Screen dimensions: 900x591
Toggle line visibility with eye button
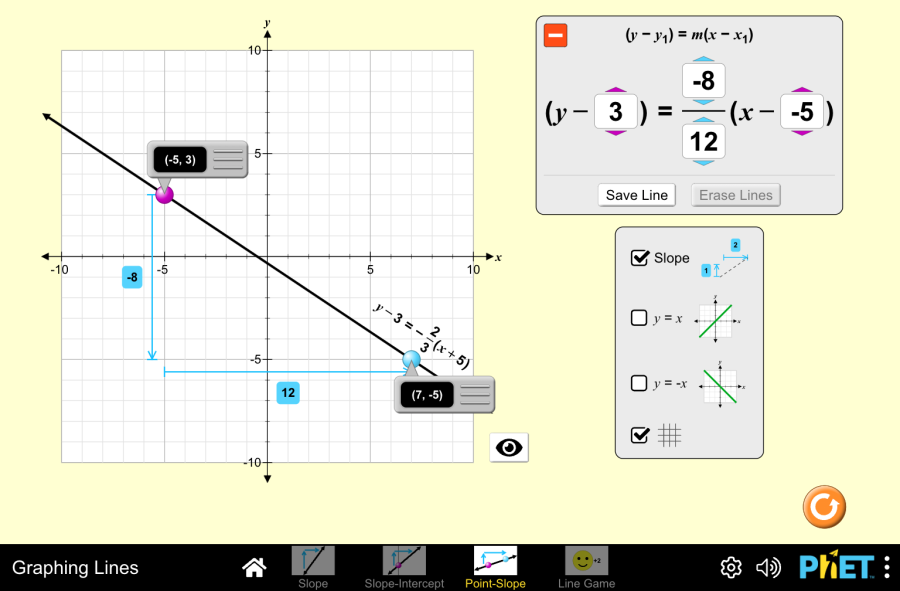tap(509, 447)
